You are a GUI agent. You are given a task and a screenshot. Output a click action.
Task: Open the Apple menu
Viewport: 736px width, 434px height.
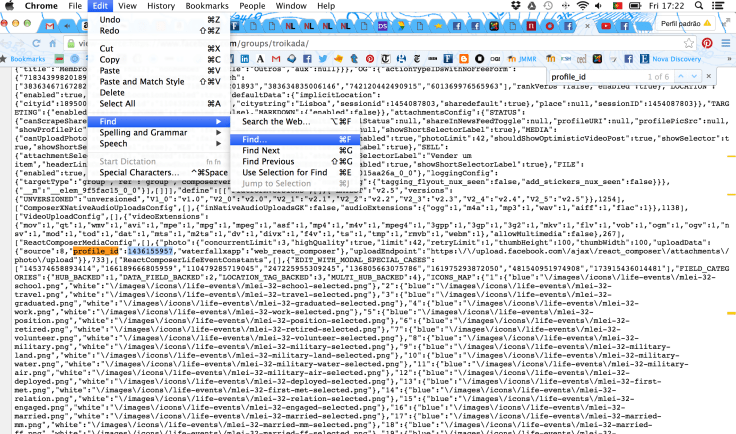click(9, 6)
